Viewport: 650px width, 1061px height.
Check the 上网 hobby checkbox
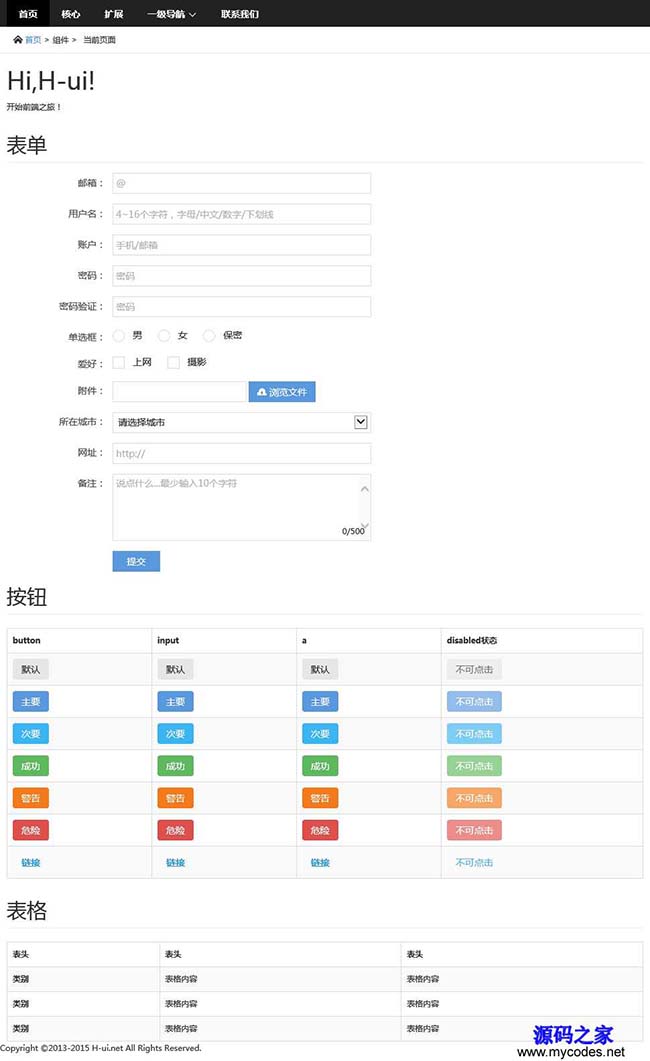click(118, 363)
